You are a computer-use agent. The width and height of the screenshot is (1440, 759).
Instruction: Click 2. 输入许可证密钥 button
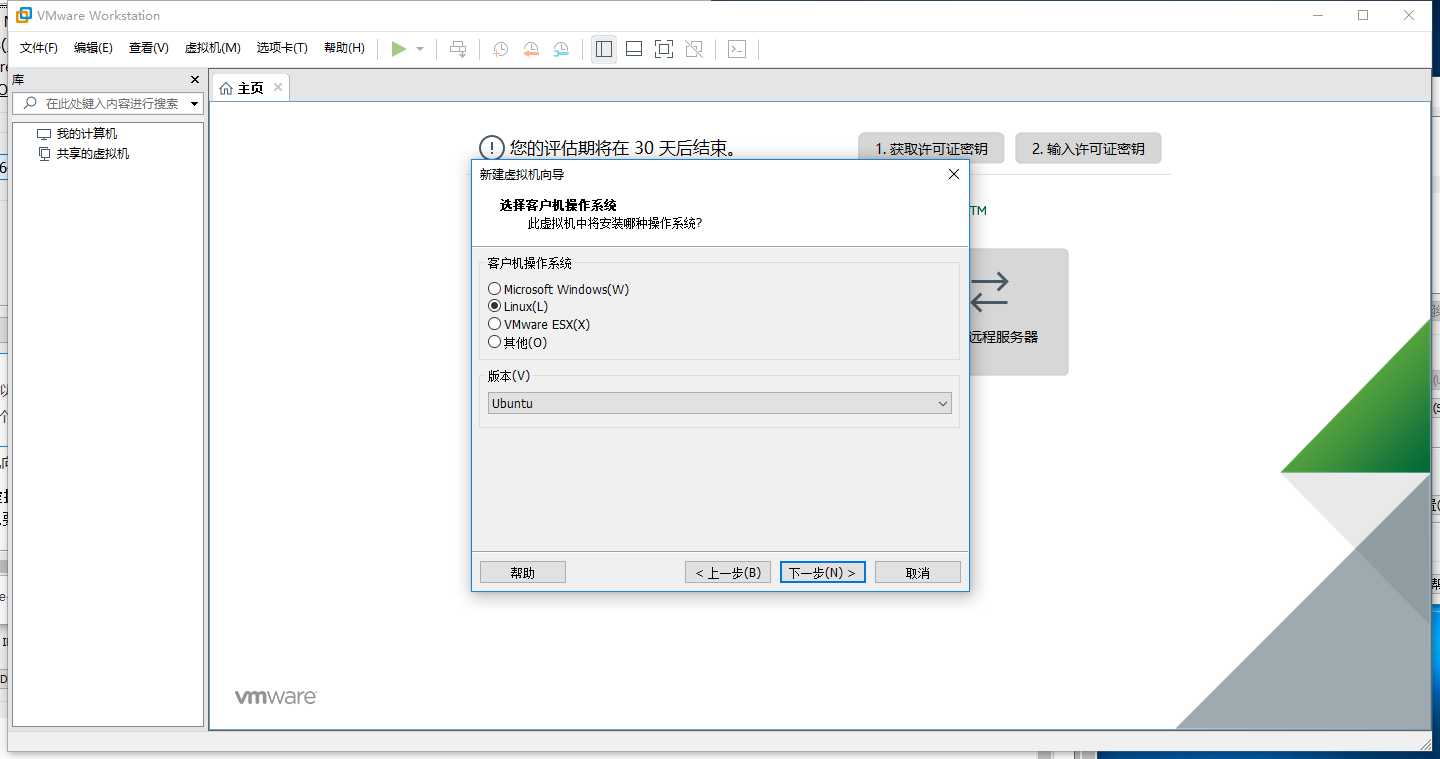point(1088,148)
